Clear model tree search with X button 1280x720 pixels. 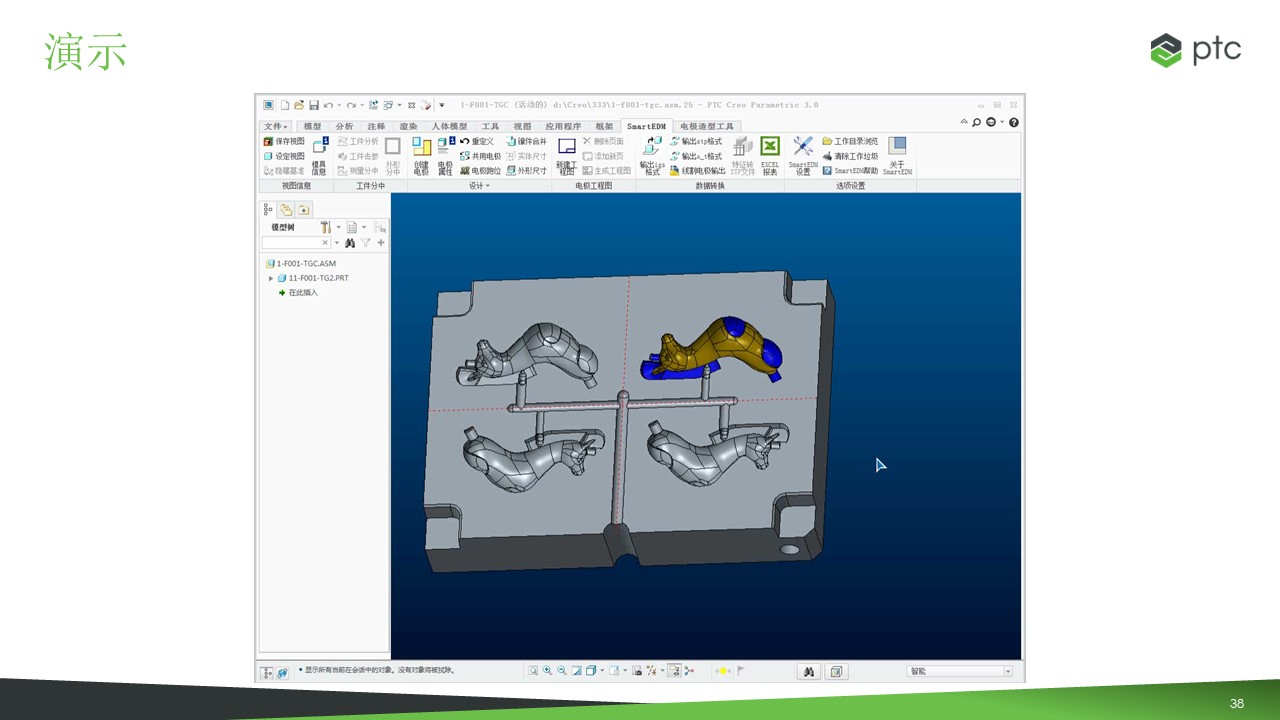[325, 243]
